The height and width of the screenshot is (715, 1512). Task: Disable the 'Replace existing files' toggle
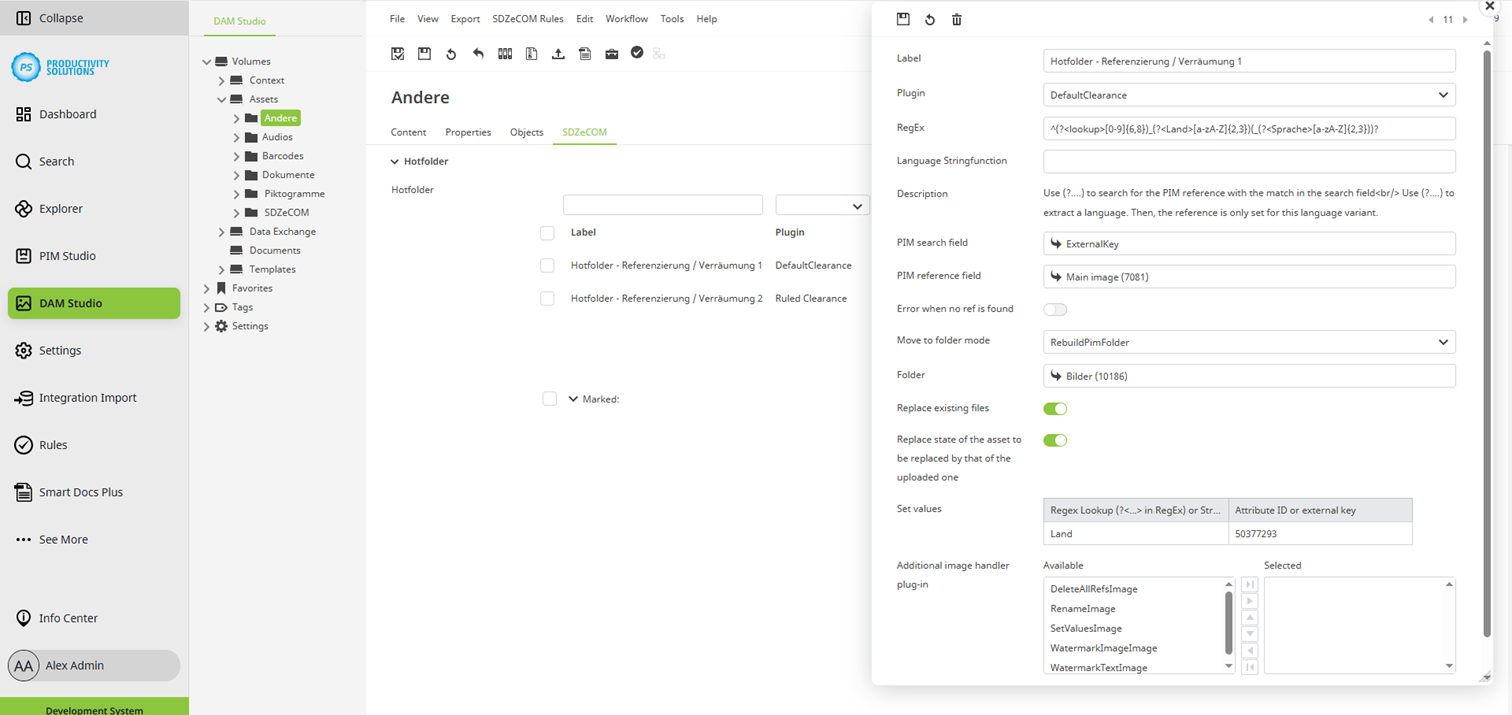1055,409
